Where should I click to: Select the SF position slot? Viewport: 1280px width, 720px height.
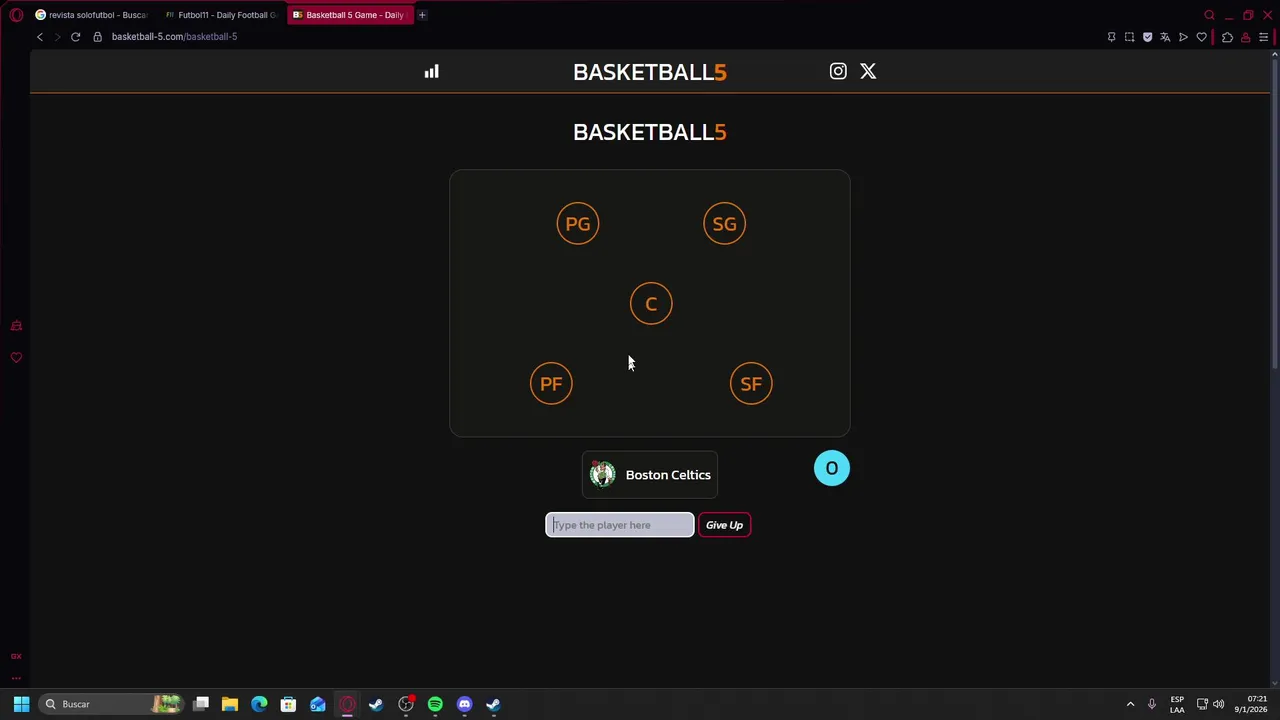pos(751,384)
